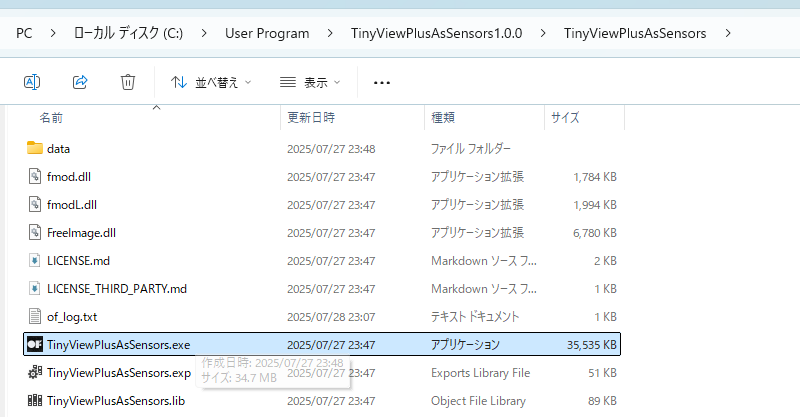
Task: Click the FreeImage.dll file icon
Action: (x=34, y=233)
